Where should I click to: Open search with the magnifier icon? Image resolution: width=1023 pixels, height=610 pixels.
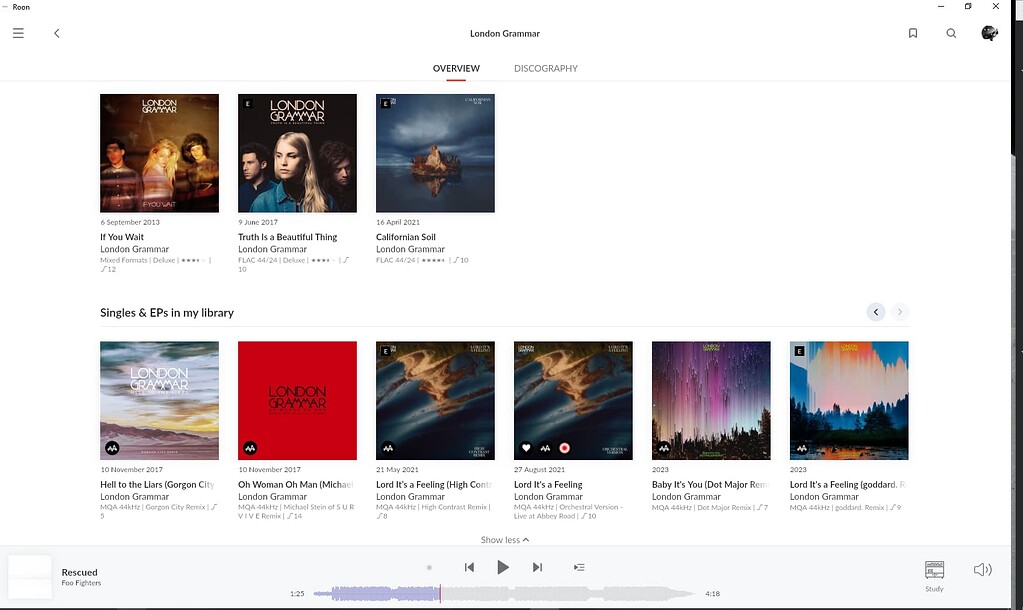click(x=950, y=32)
